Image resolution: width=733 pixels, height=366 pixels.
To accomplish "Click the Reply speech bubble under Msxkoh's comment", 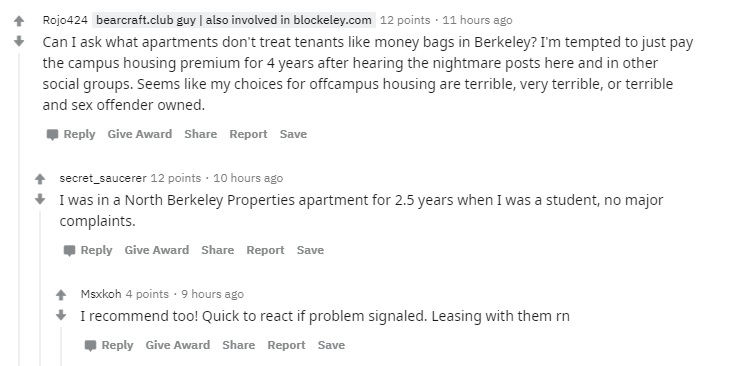I will (x=90, y=346).
